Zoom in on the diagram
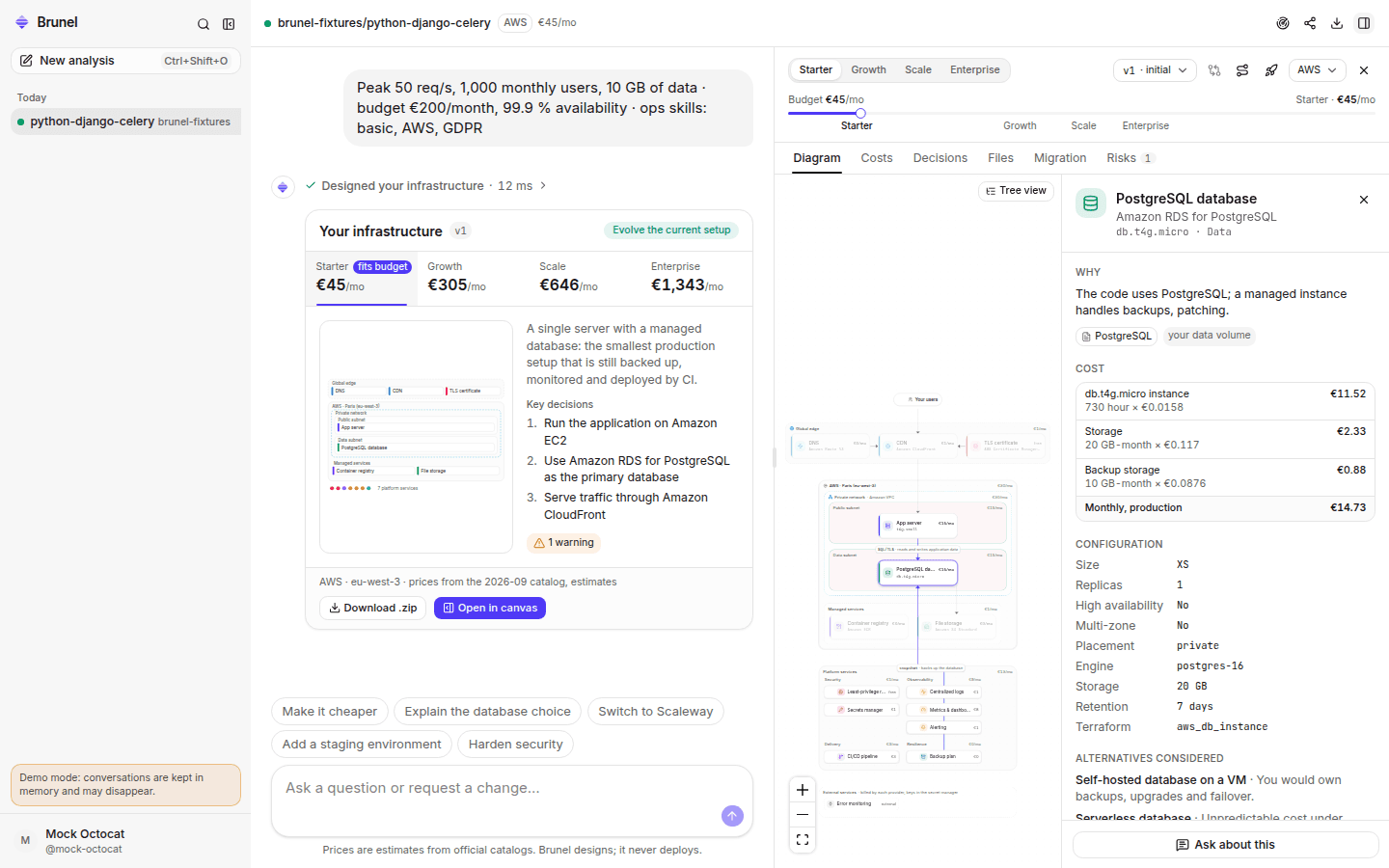 [803, 790]
